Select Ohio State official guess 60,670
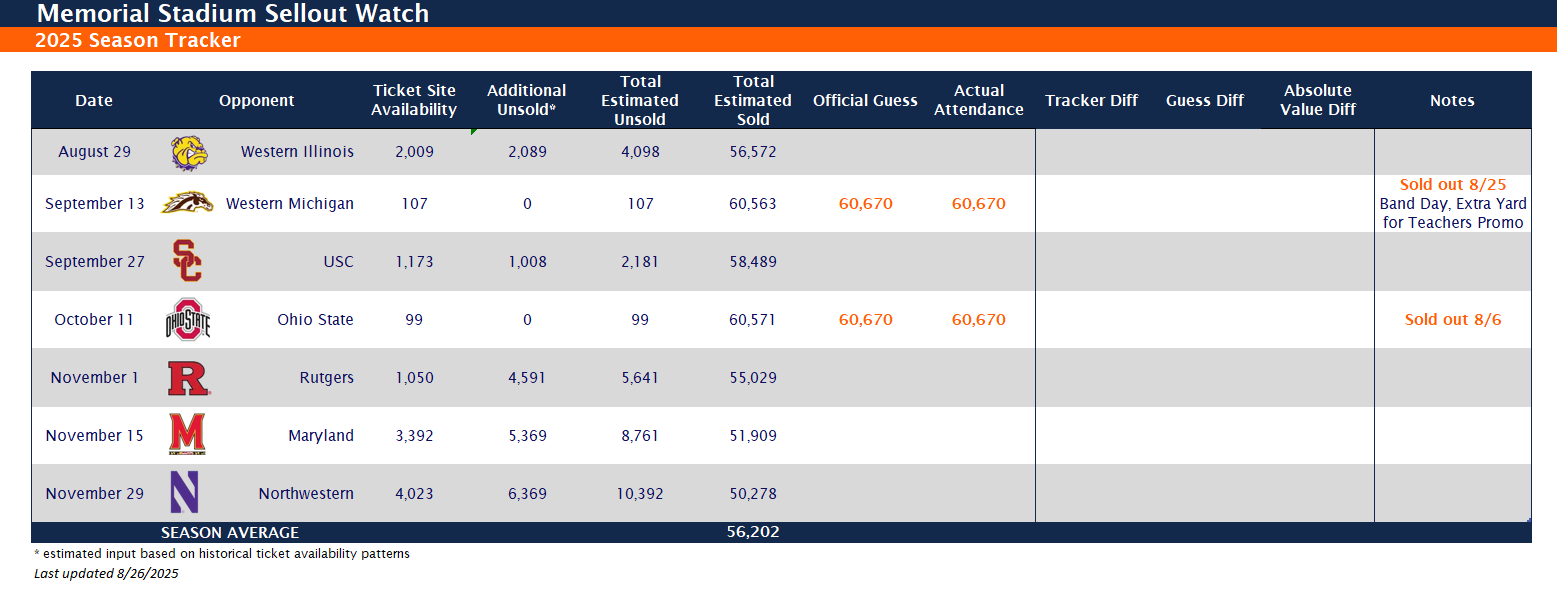The width and height of the screenshot is (1557, 589). (x=866, y=320)
